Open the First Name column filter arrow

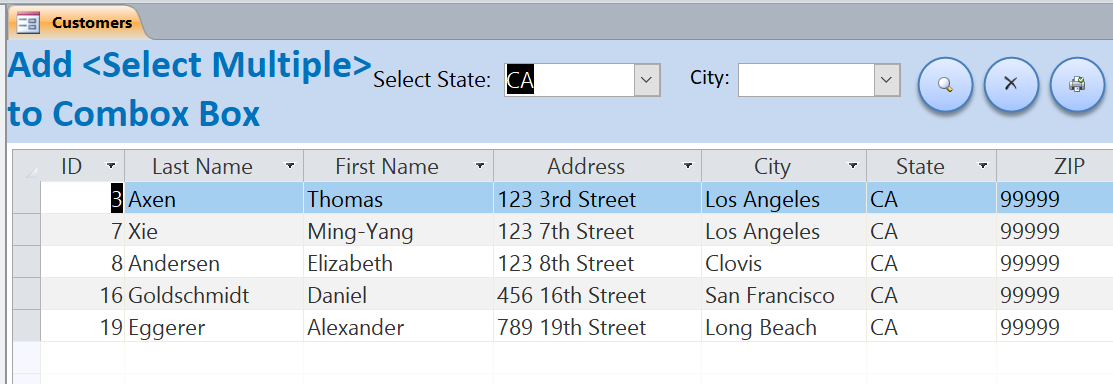click(480, 166)
